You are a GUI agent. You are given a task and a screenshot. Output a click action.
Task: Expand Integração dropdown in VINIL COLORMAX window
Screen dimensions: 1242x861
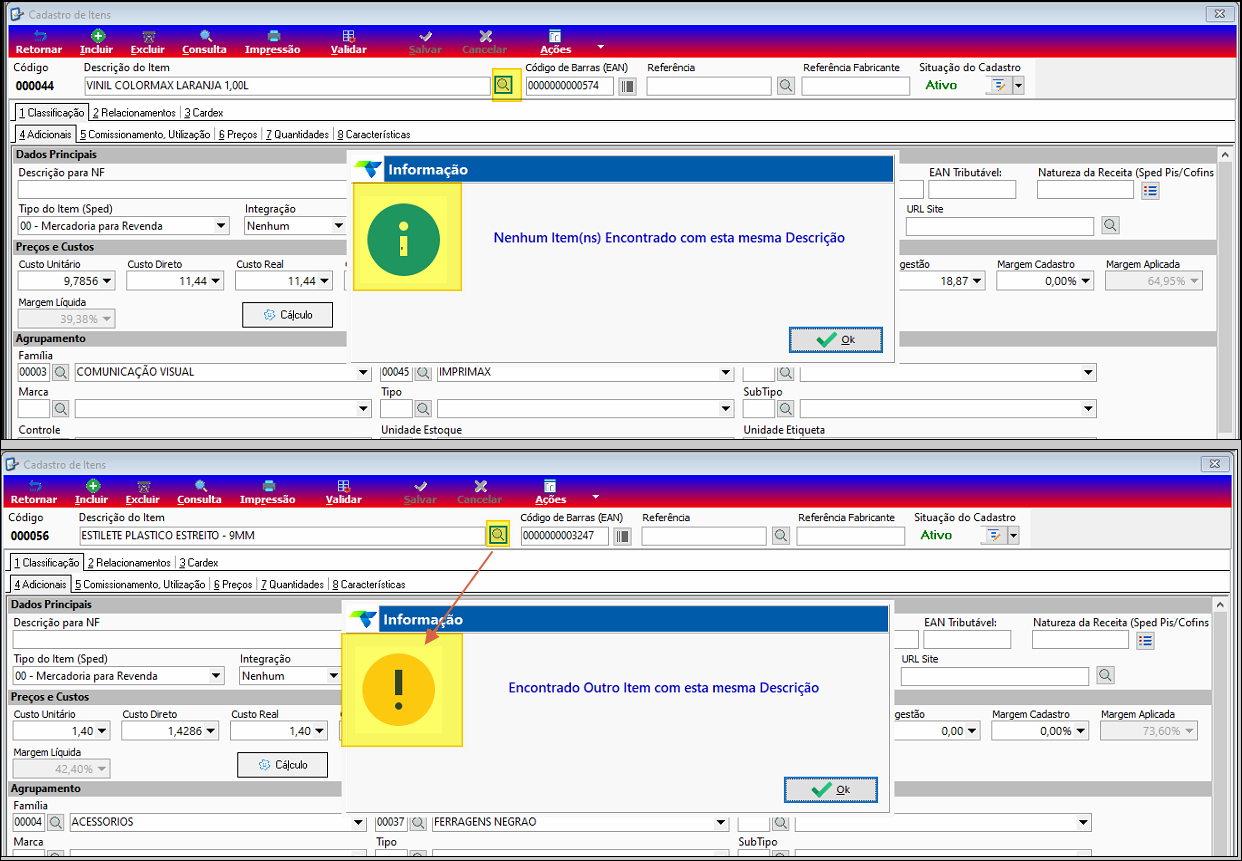tap(338, 226)
